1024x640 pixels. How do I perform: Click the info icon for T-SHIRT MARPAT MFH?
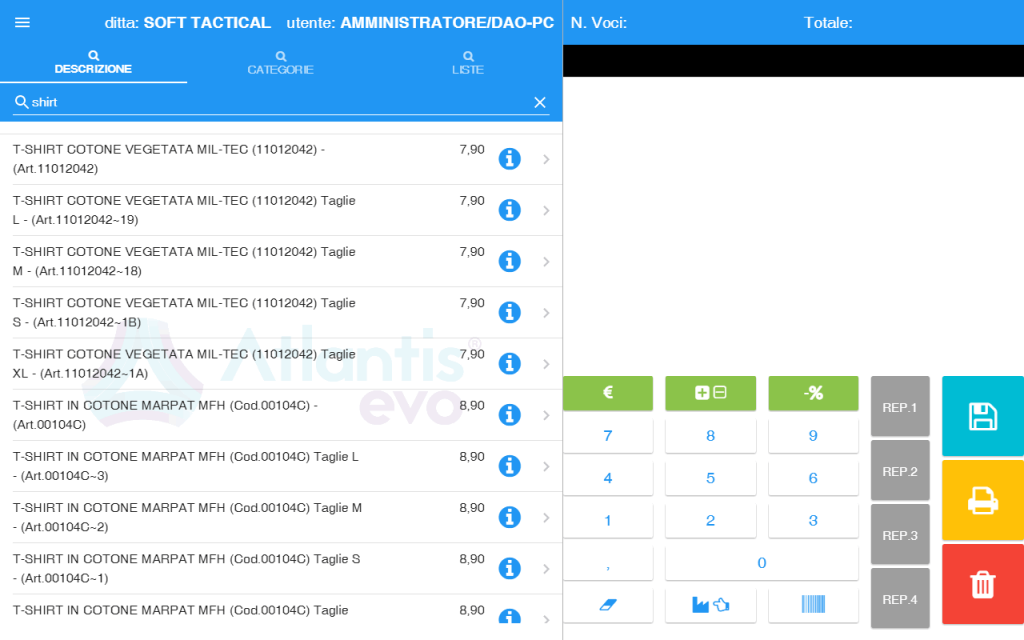point(509,414)
